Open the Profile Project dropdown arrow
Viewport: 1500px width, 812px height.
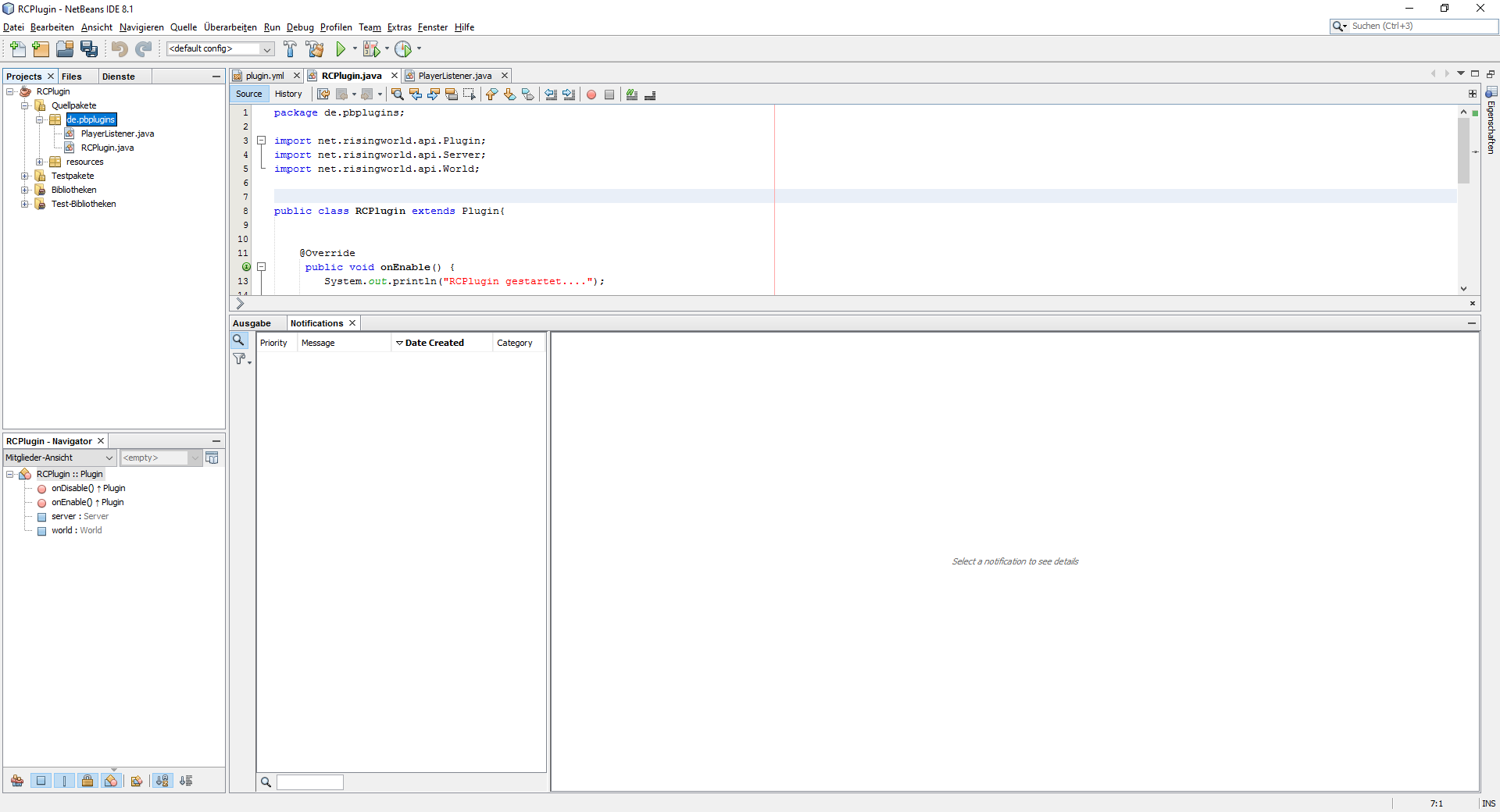[x=419, y=48]
